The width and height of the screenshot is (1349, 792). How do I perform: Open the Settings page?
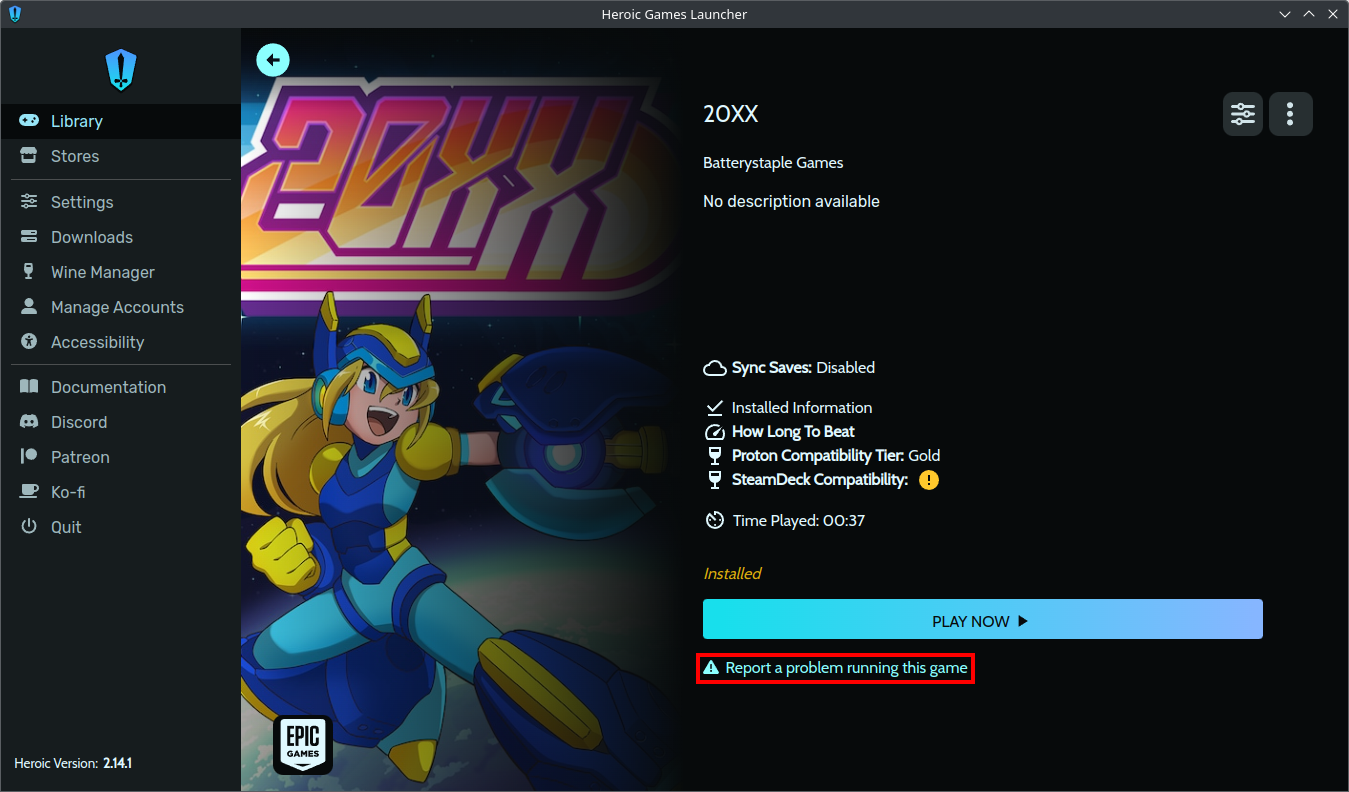pyautogui.click(x=120, y=202)
